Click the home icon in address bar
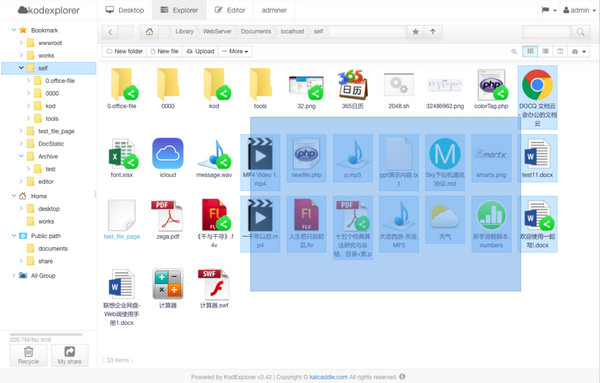This screenshot has height=383, width=600. [149, 32]
